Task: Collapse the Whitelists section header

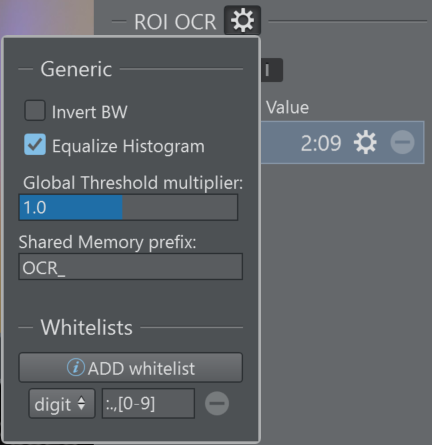Action: click(86, 327)
